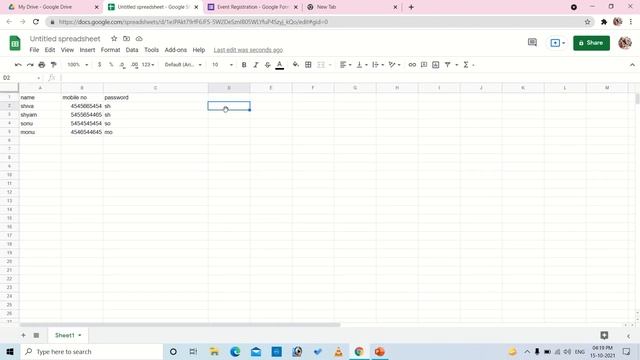Toggle strikethrough formatting
Viewport: 640px width, 360px height.
click(x=268, y=65)
